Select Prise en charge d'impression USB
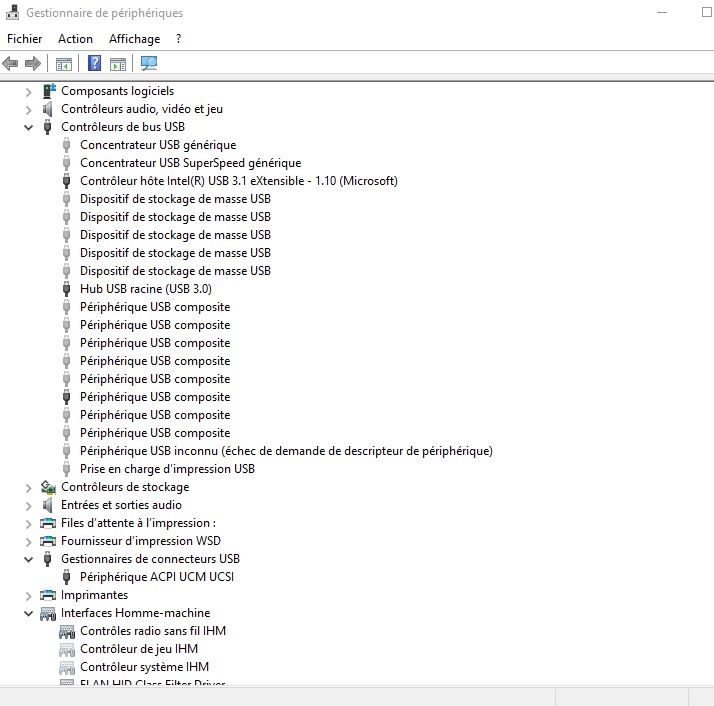Screen dimensions: 714x706 167,469
